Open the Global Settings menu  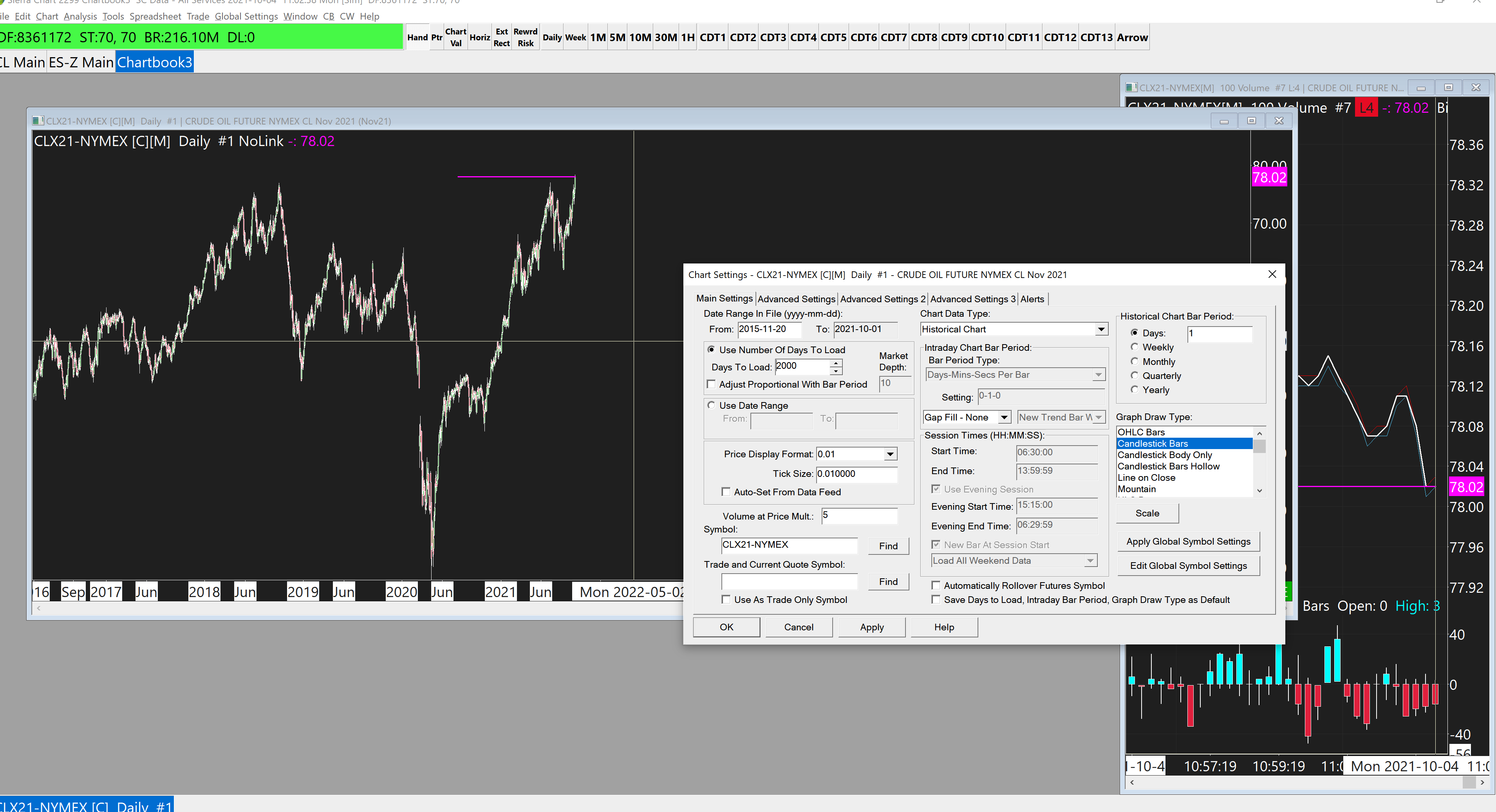click(x=246, y=16)
